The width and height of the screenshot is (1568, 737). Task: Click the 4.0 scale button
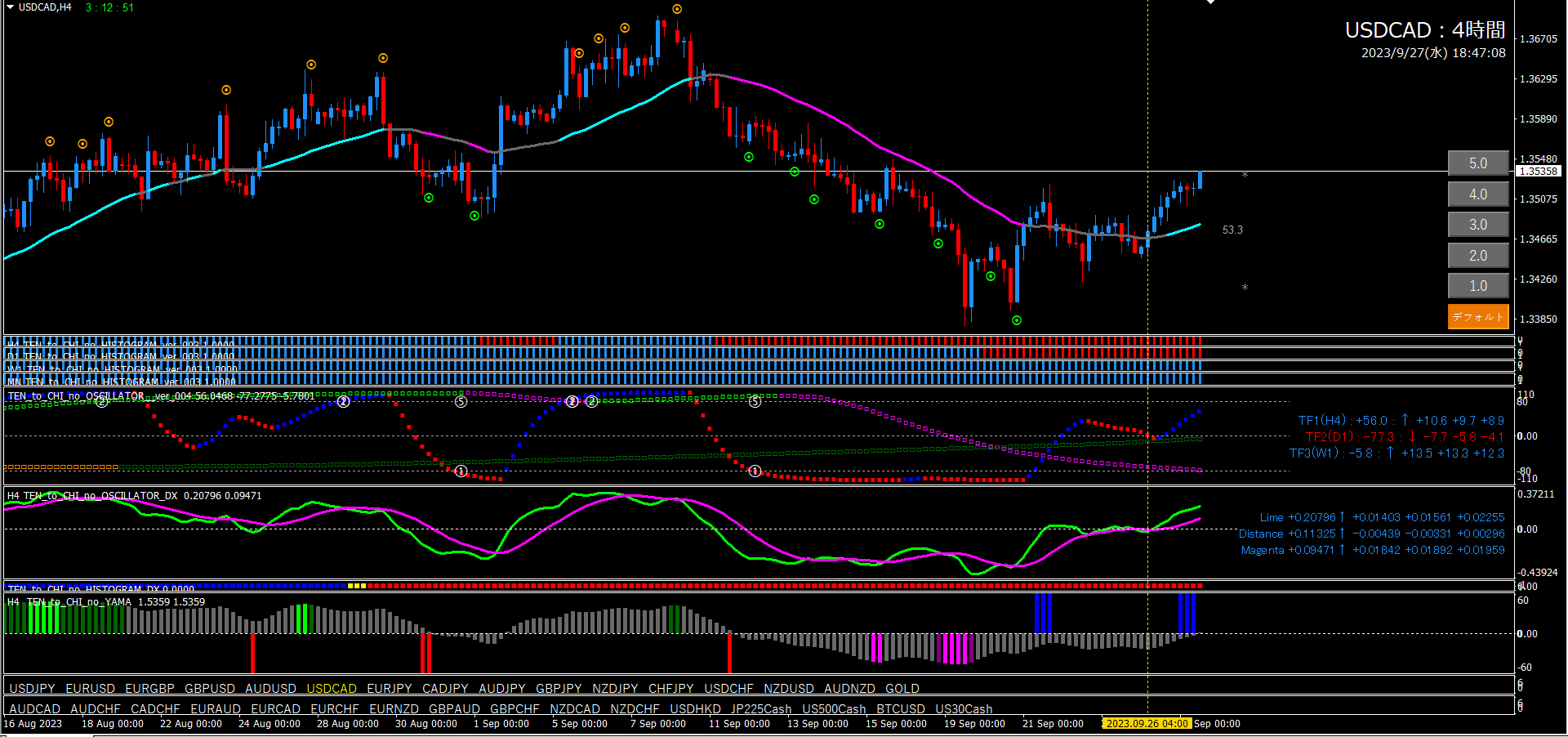click(x=1478, y=194)
